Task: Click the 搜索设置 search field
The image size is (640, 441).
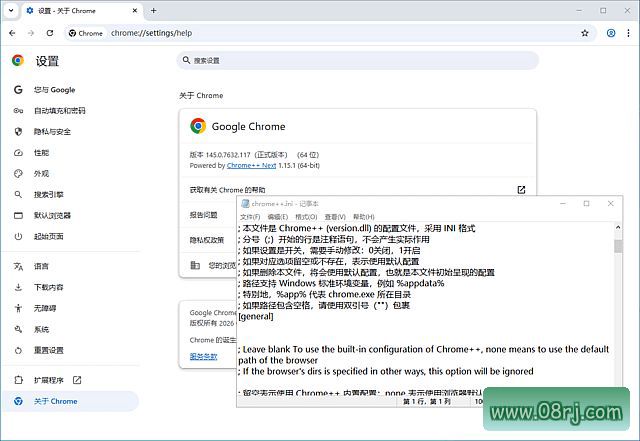Action: (x=358, y=60)
